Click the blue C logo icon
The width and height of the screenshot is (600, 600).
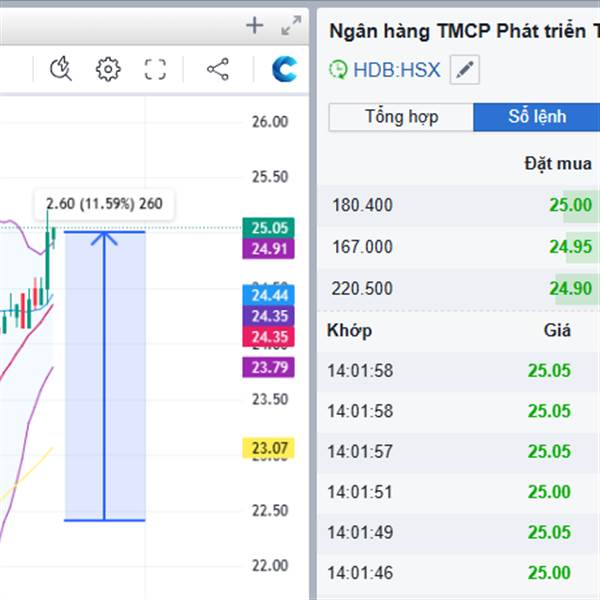pyautogui.click(x=284, y=69)
